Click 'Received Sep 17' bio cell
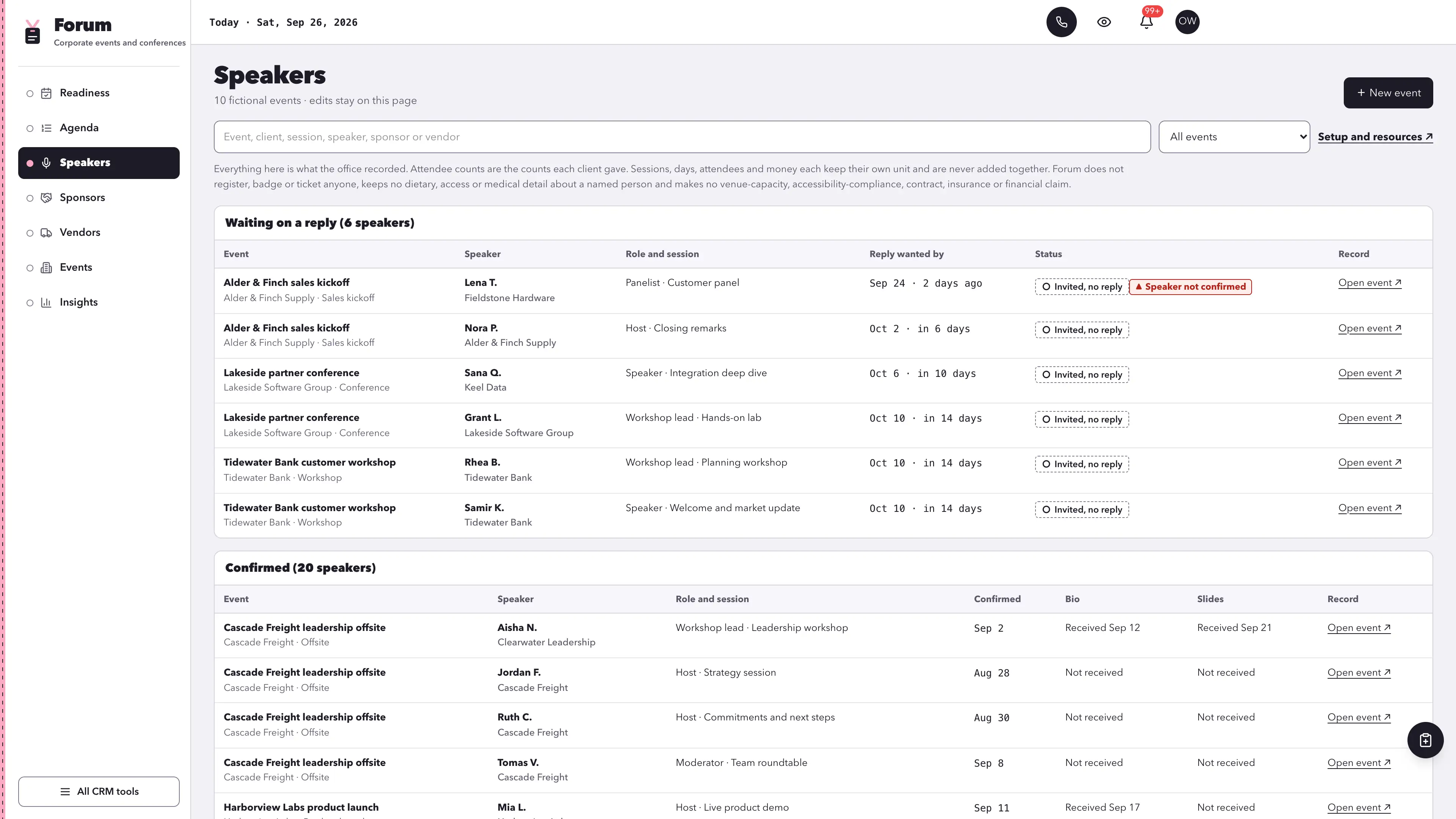The height and width of the screenshot is (819, 1456). [x=1102, y=808]
